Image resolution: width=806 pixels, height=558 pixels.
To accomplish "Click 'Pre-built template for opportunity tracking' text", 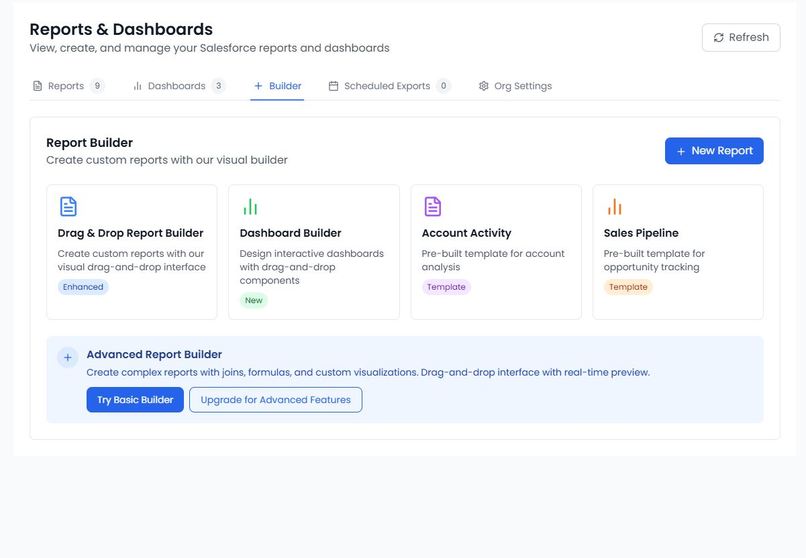I will pyautogui.click(x=654, y=261).
